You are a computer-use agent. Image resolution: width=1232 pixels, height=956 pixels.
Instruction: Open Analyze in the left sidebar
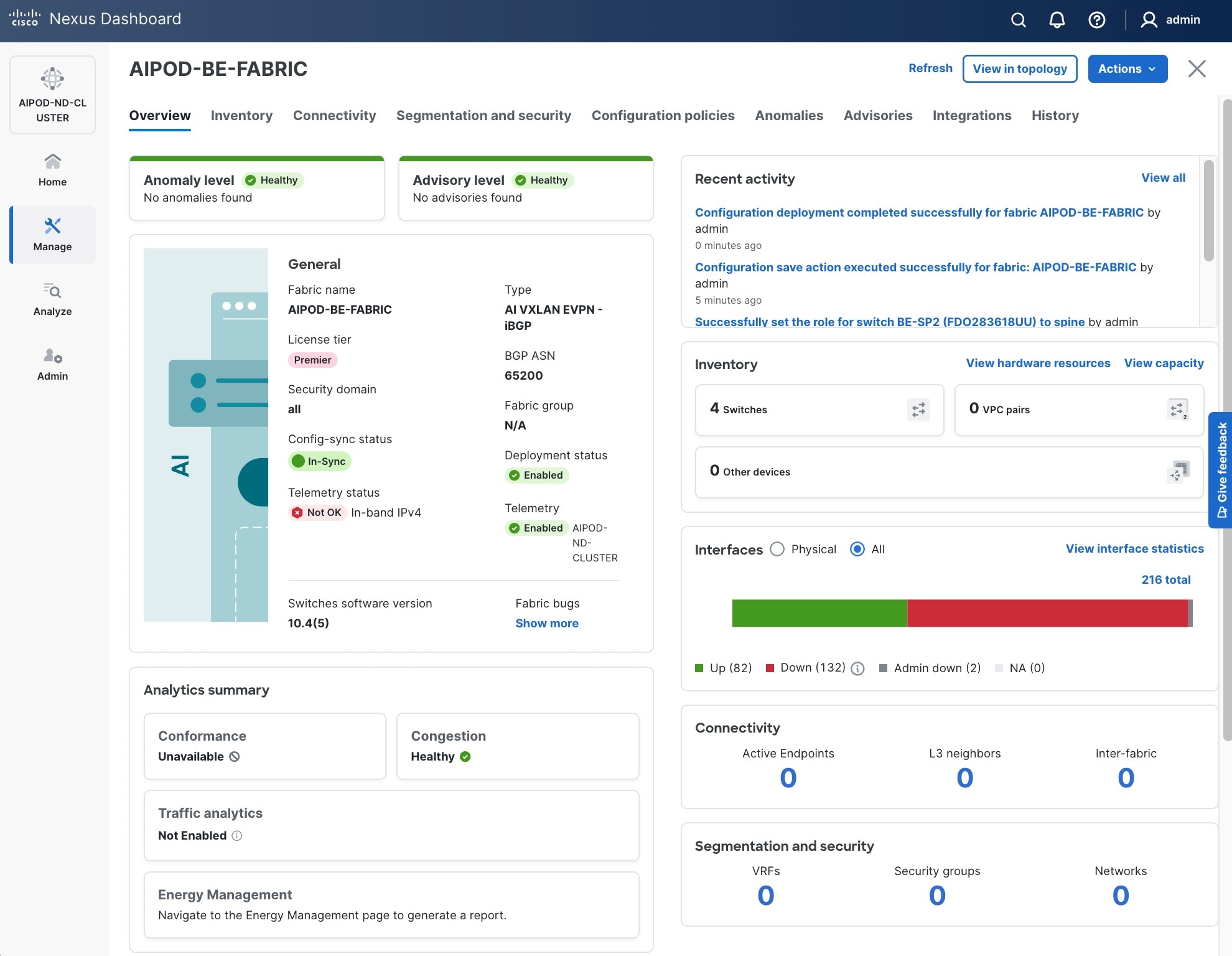[52, 299]
